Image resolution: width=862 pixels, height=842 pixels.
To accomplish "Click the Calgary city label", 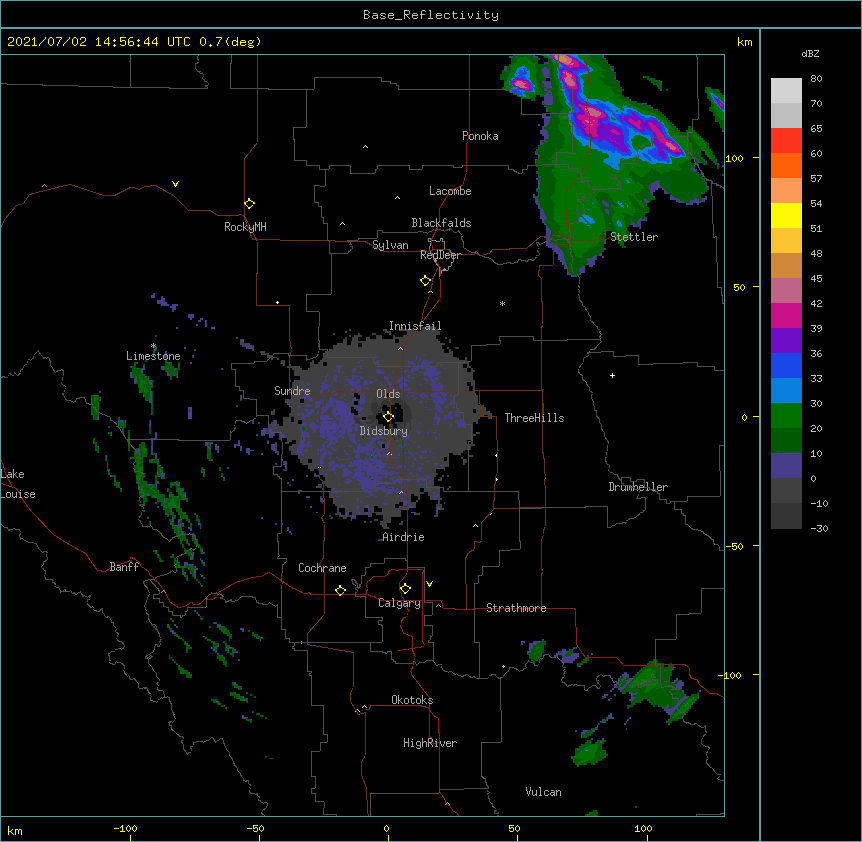I will [x=399, y=603].
